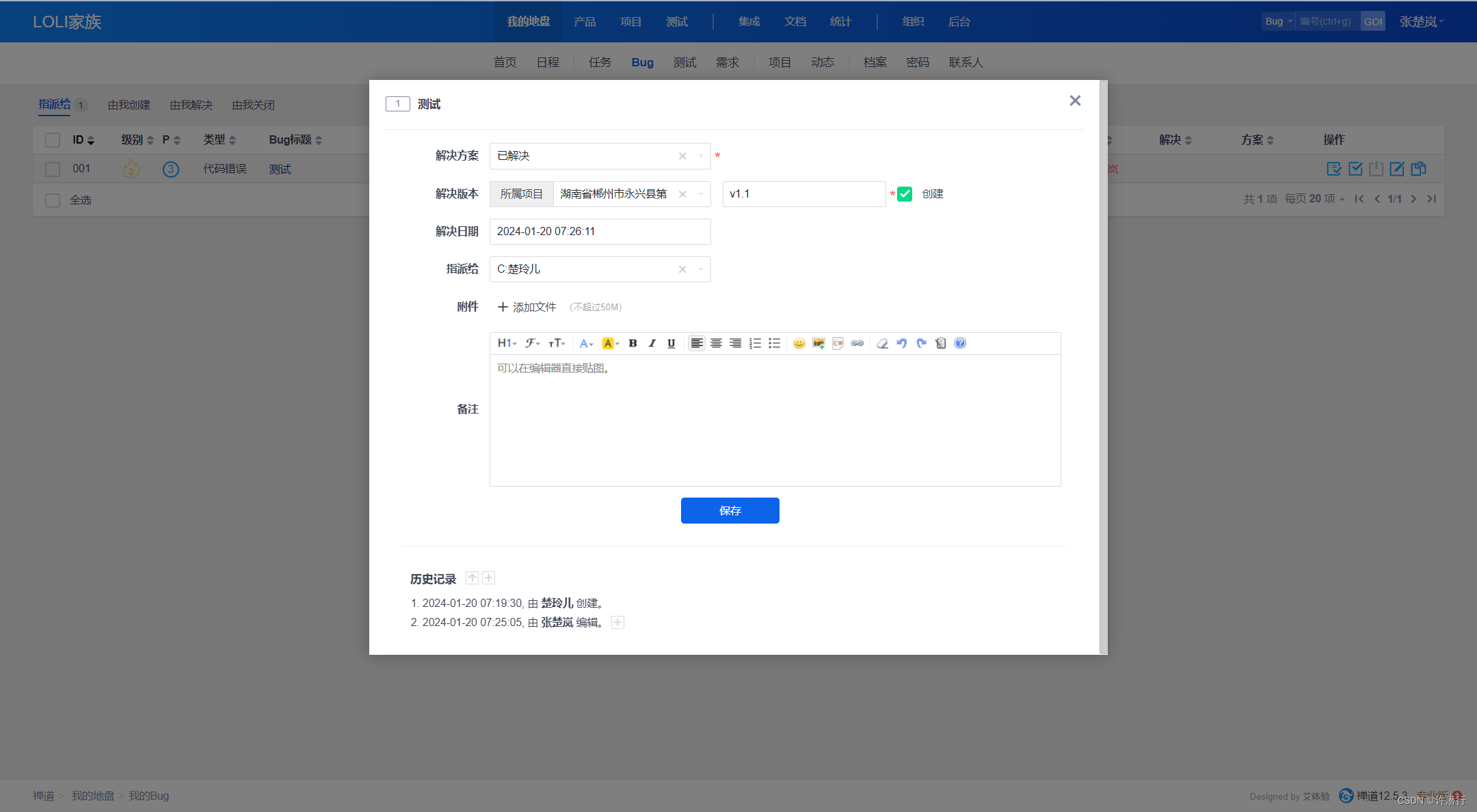Viewport: 1477px width, 812px height.
Task: Undo the last editor action
Action: tap(901, 343)
